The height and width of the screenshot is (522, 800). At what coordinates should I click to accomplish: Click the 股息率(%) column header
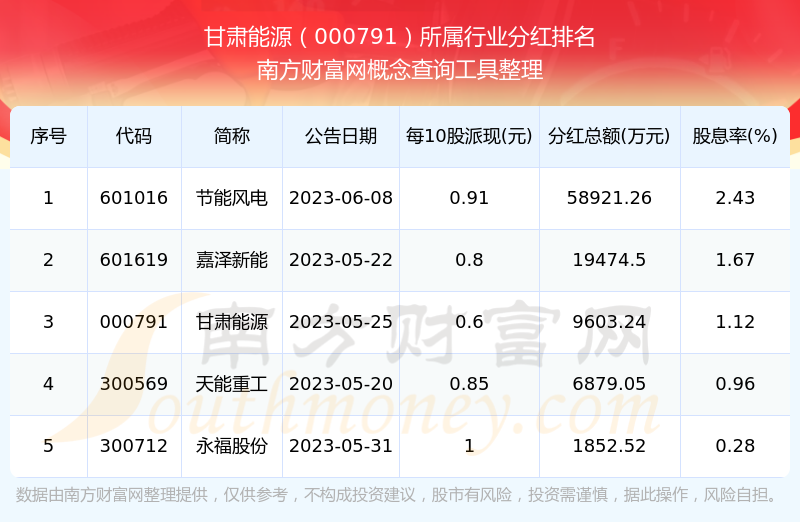pyautogui.click(x=735, y=136)
